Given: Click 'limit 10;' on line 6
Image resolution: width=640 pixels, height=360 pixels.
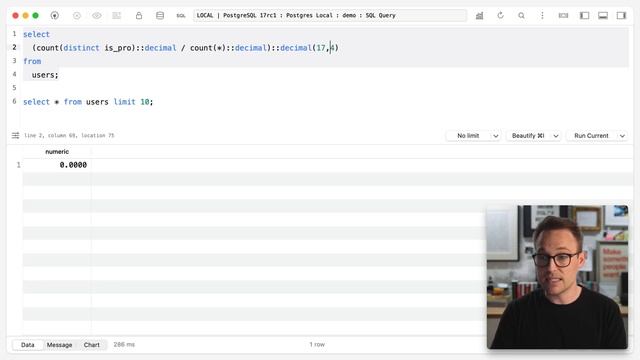Looking at the screenshot, I should [x=133, y=102].
